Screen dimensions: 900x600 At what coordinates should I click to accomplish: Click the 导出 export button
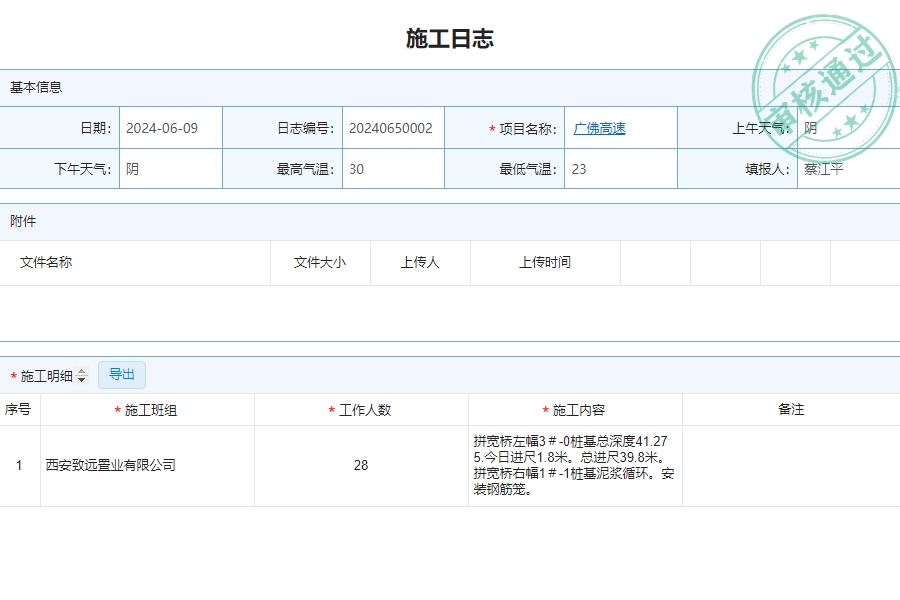pyautogui.click(x=122, y=374)
